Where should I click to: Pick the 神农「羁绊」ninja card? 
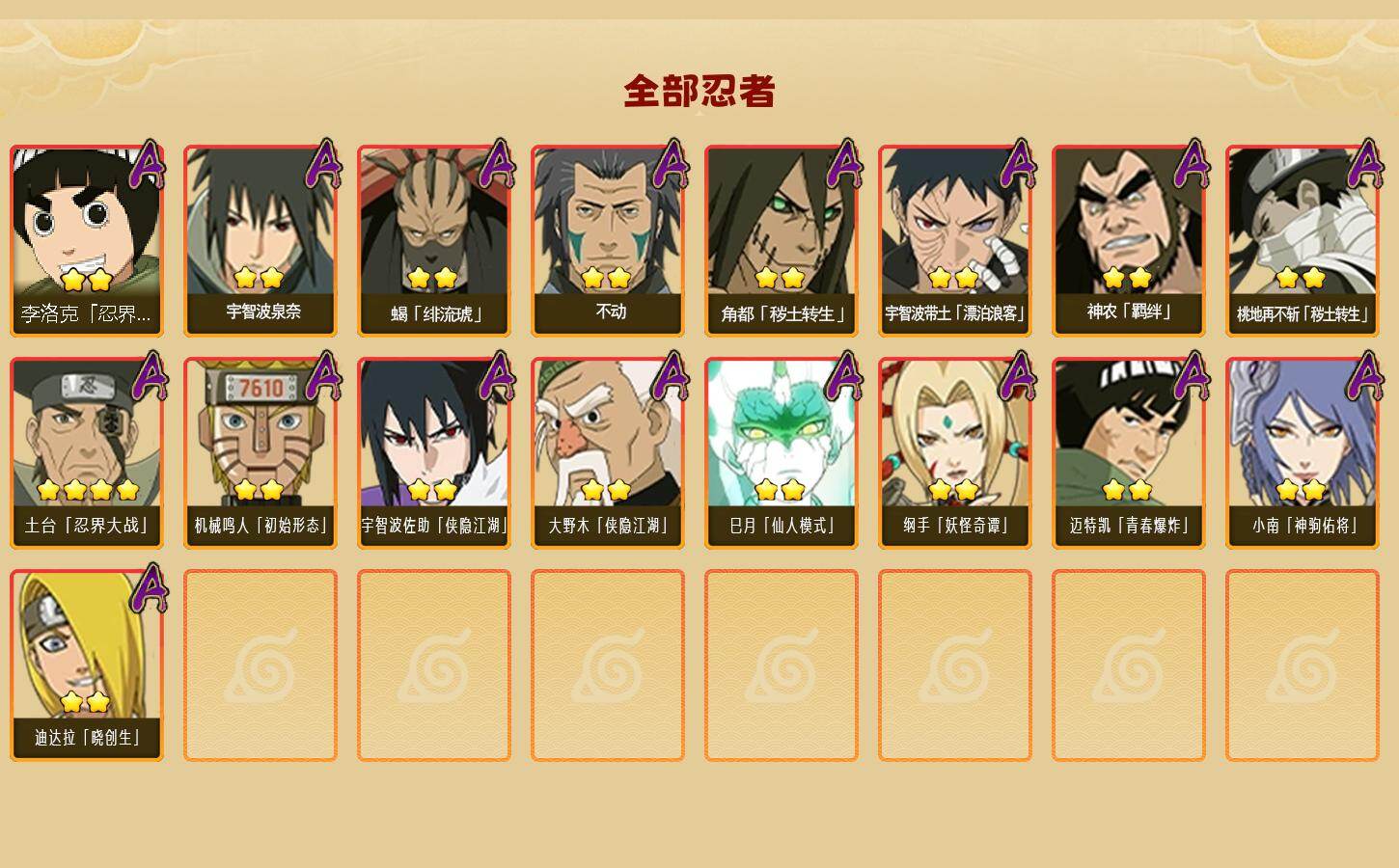click(1129, 241)
